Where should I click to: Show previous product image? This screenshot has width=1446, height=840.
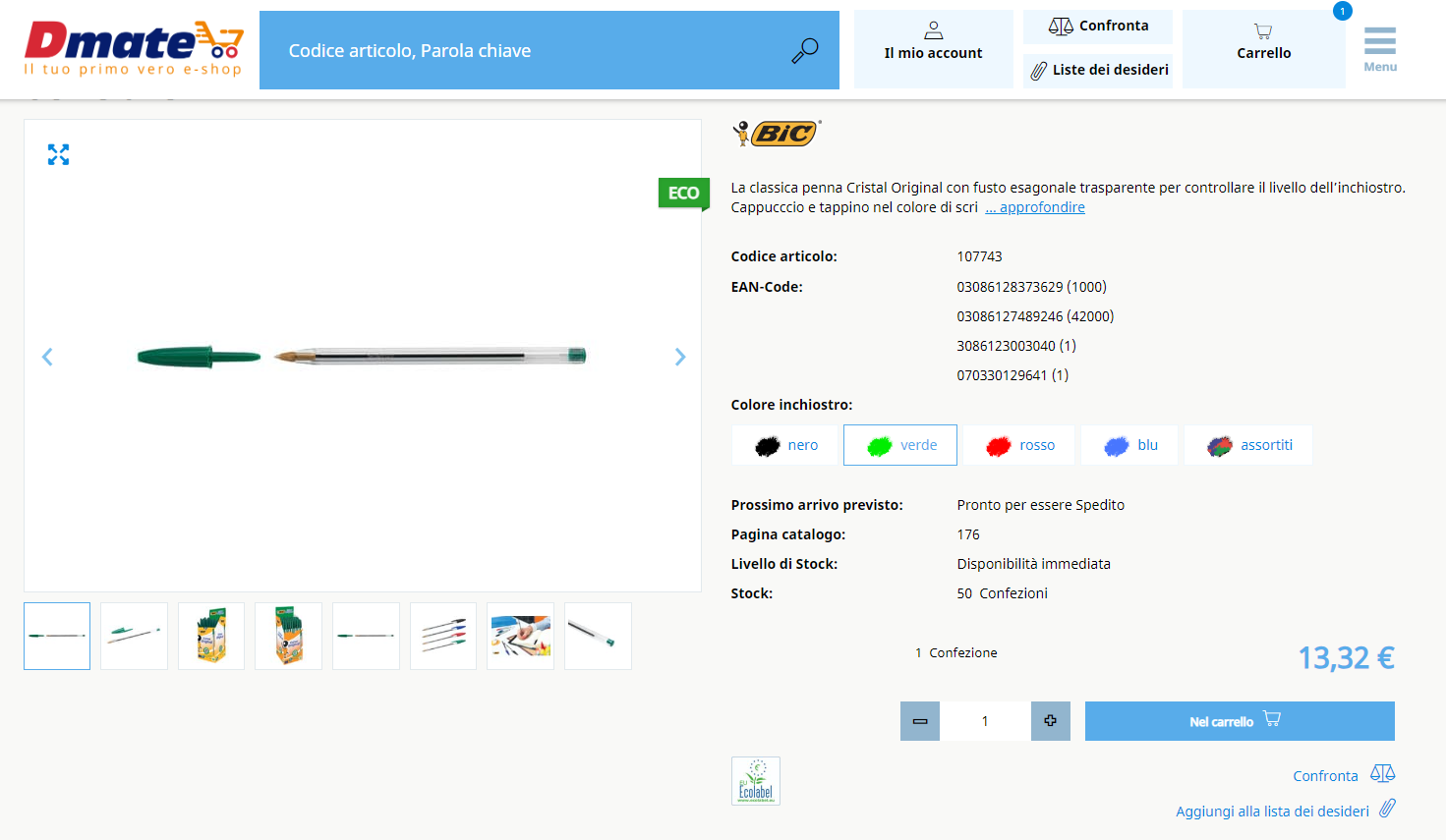coord(47,357)
